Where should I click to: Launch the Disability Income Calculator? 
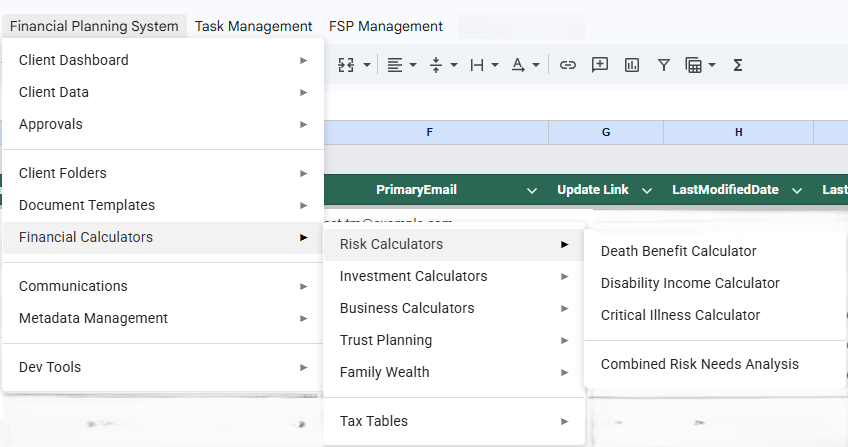tap(715, 283)
